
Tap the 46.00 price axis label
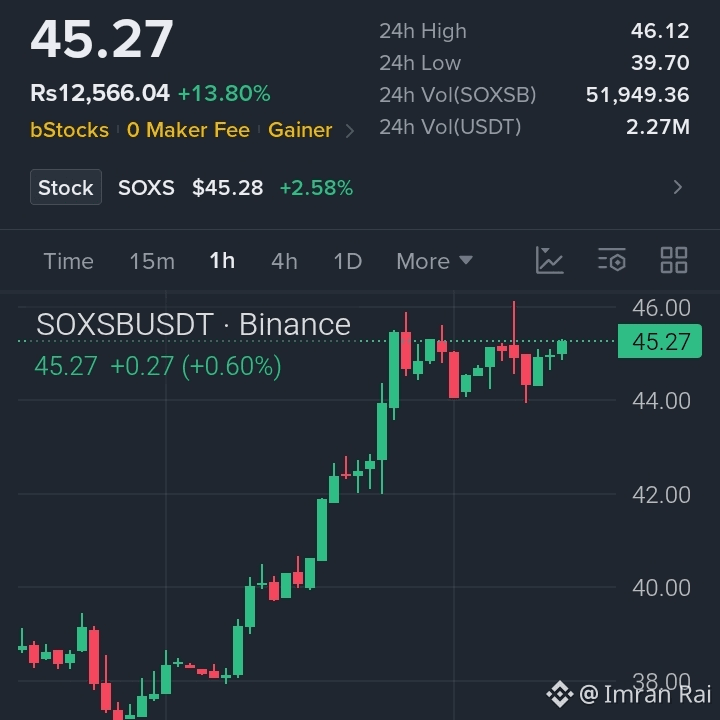click(661, 308)
